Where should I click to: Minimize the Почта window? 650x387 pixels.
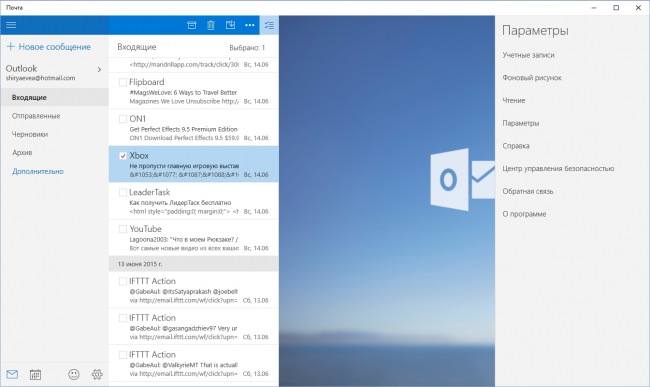(x=594, y=7)
